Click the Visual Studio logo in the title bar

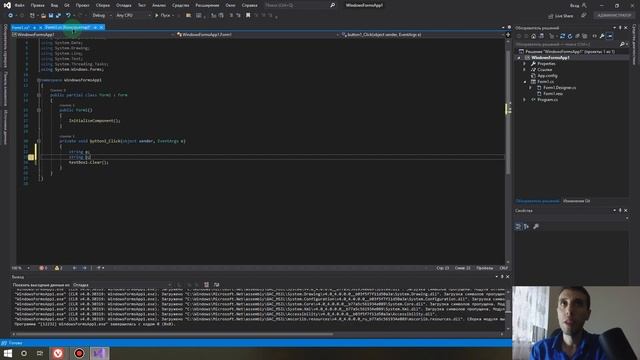pyautogui.click(x=7, y=5)
